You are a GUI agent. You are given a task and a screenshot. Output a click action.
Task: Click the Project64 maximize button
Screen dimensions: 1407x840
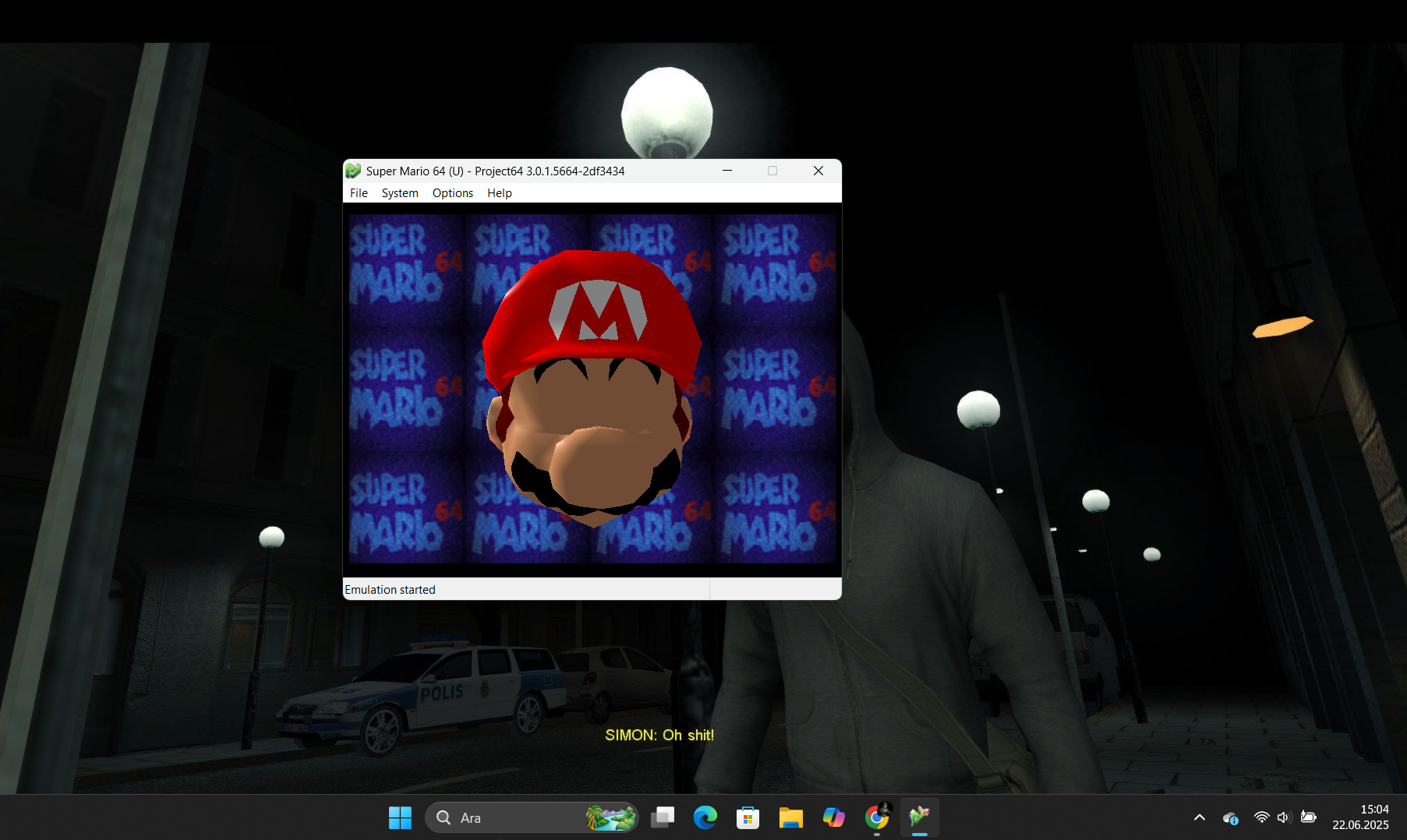point(772,171)
